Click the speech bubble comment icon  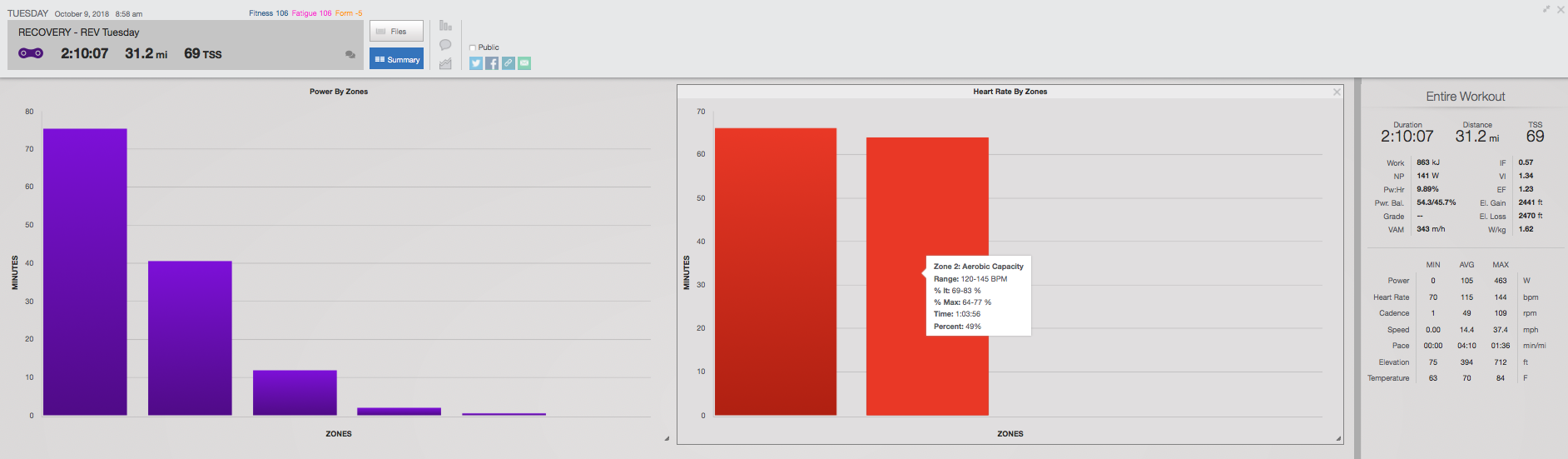445,45
